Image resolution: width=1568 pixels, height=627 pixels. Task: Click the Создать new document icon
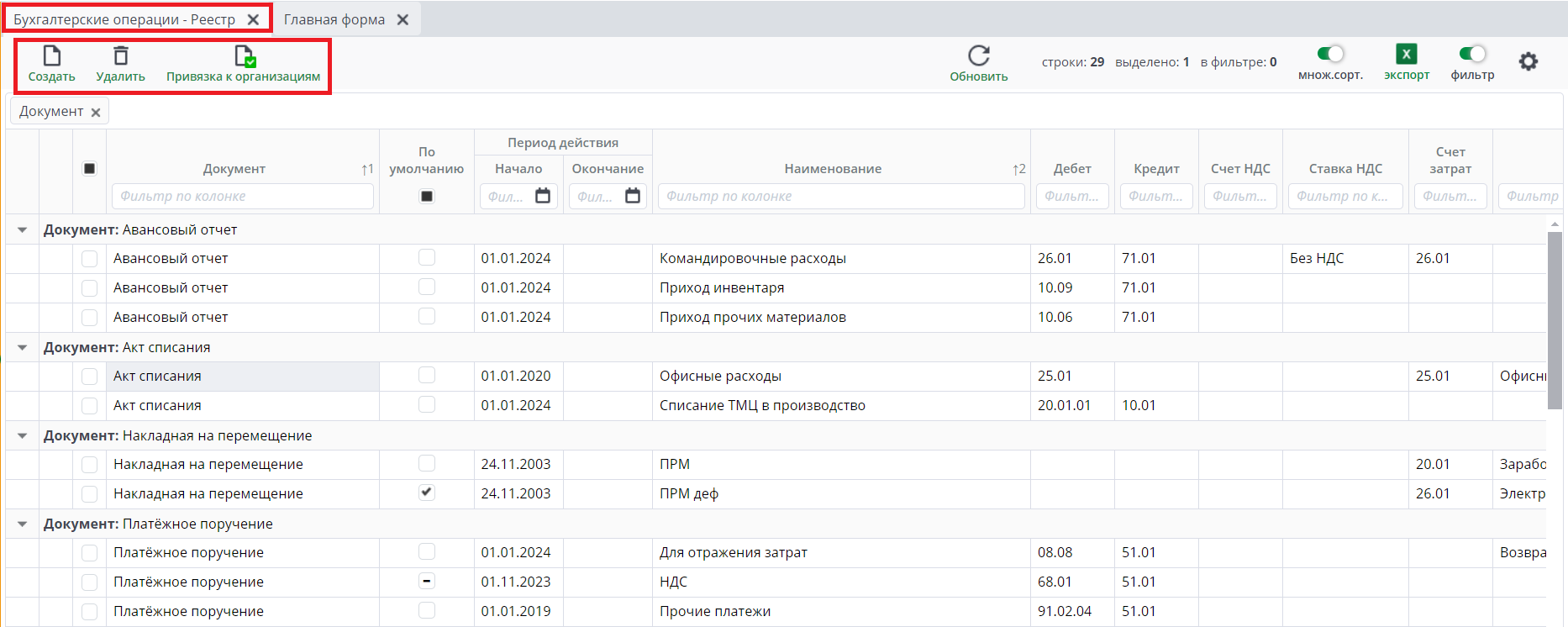point(52,56)
